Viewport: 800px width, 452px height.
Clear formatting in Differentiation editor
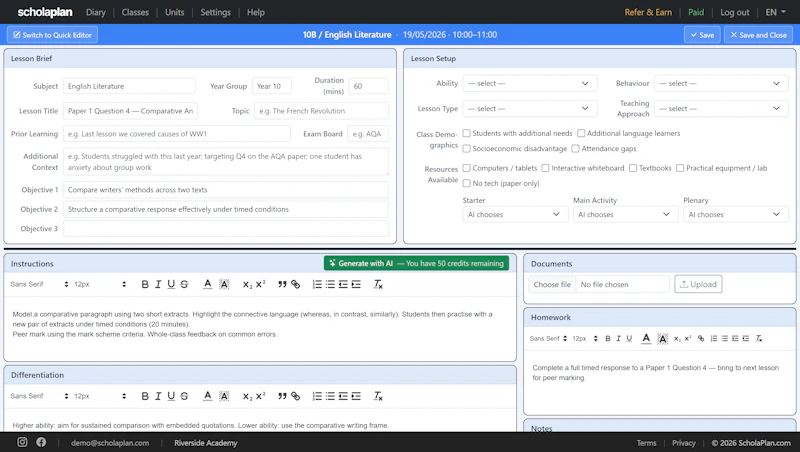[x=378, y=396]
